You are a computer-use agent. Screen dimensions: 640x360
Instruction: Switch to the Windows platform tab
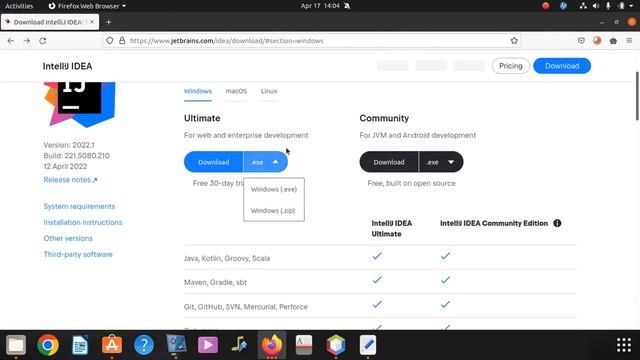[x=198, y=91]
